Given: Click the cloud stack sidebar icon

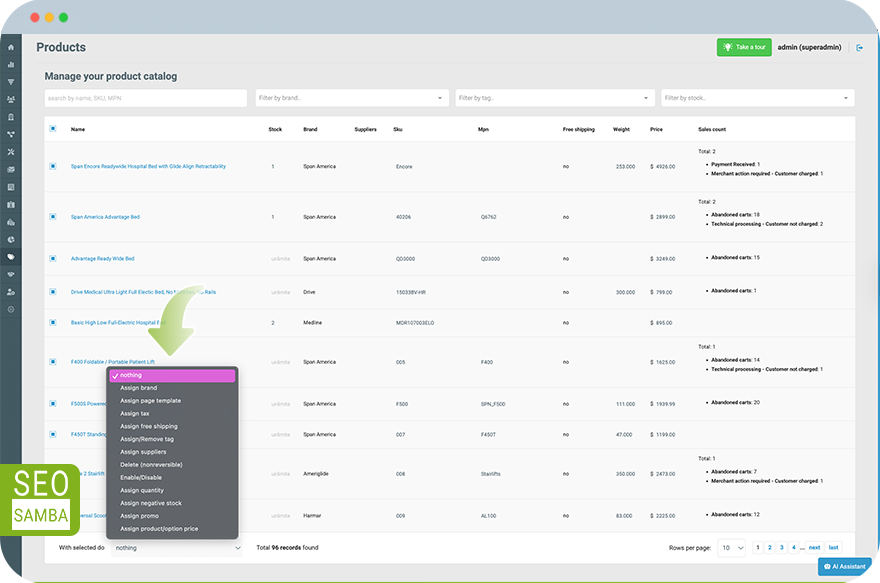Looking at the screenshot, I should click(11, 222).
